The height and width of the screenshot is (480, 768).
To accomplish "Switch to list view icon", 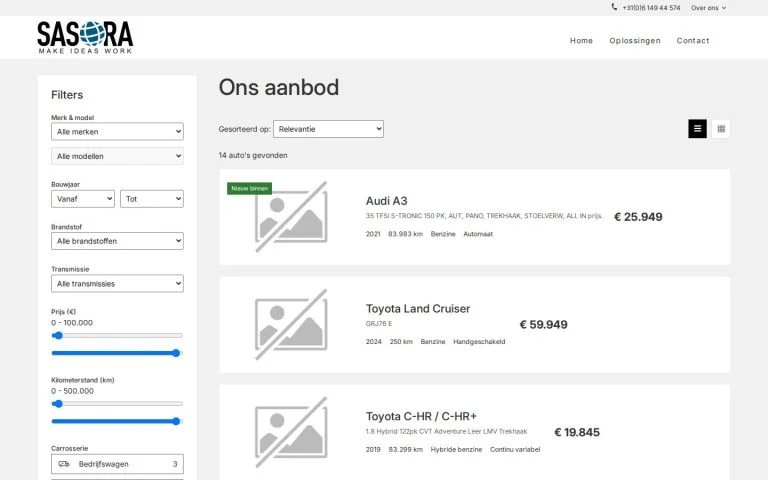I will point(697,129).
